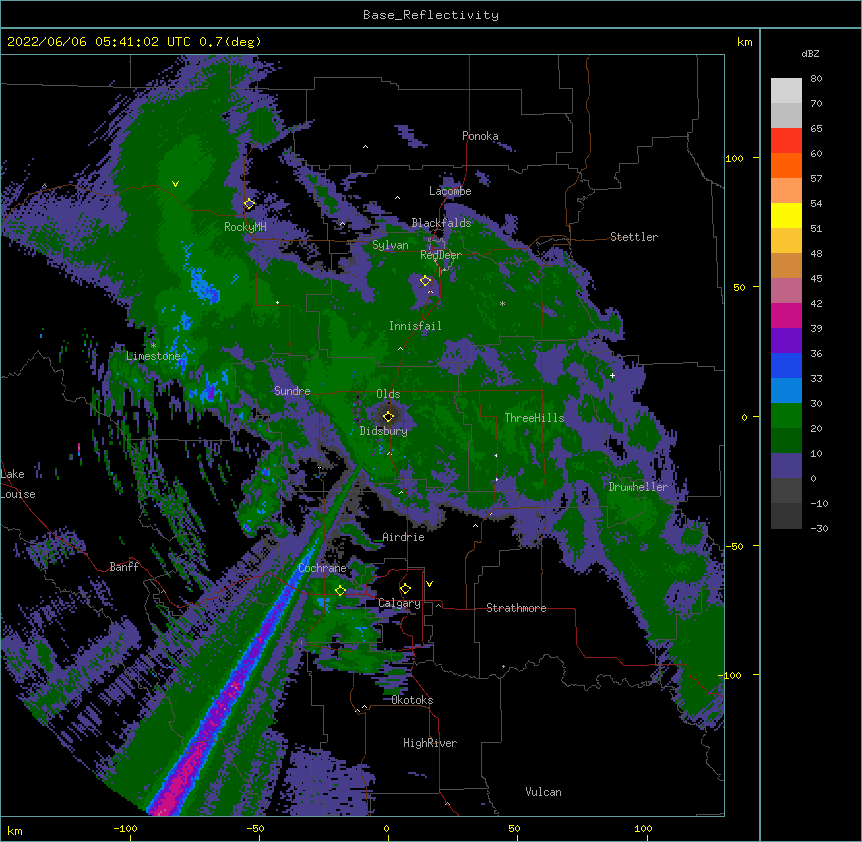Click the yellow V marker east of Calgary
Viewport: 862px width, 842px height.
(x=429, y=584)
